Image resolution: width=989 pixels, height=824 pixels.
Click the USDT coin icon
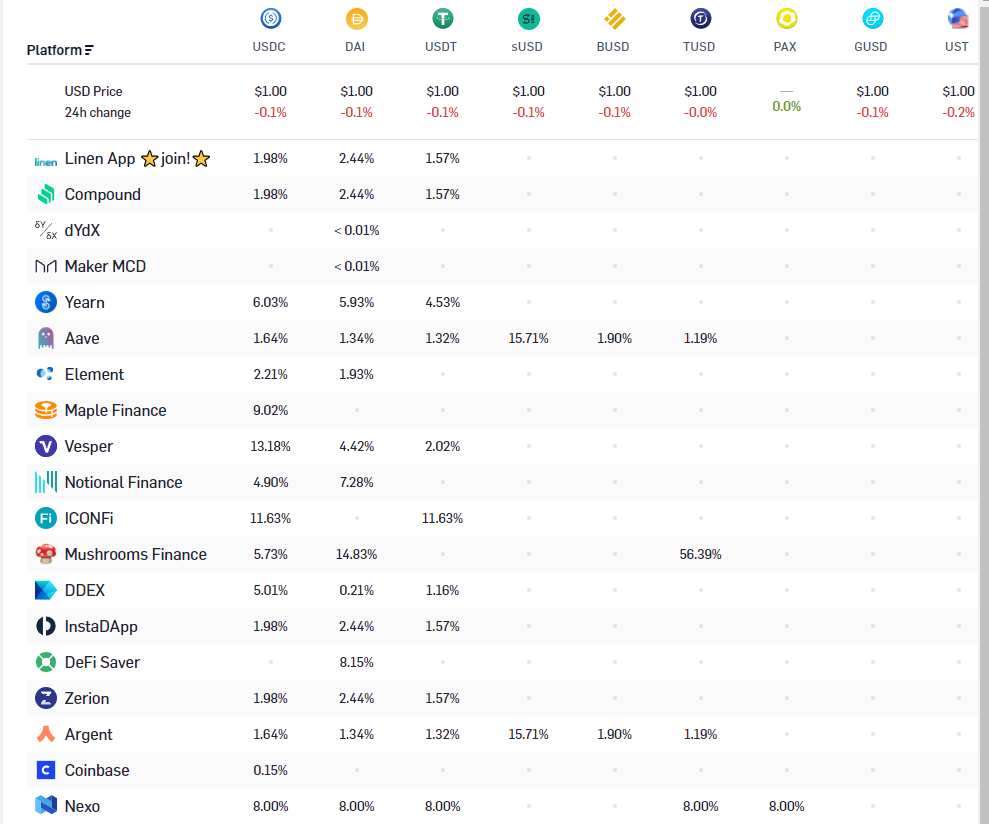(442, 18)
